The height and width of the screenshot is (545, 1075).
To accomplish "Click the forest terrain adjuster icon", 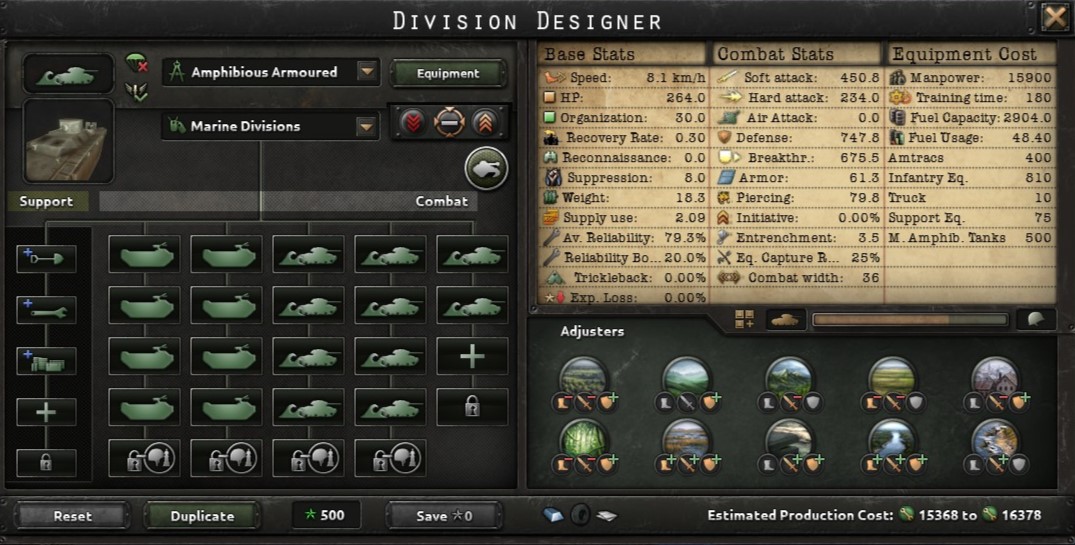I will [x=583, y=439].
